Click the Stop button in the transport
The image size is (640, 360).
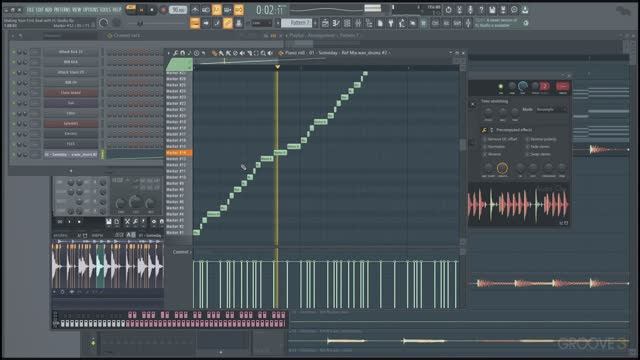coord(152,9)
